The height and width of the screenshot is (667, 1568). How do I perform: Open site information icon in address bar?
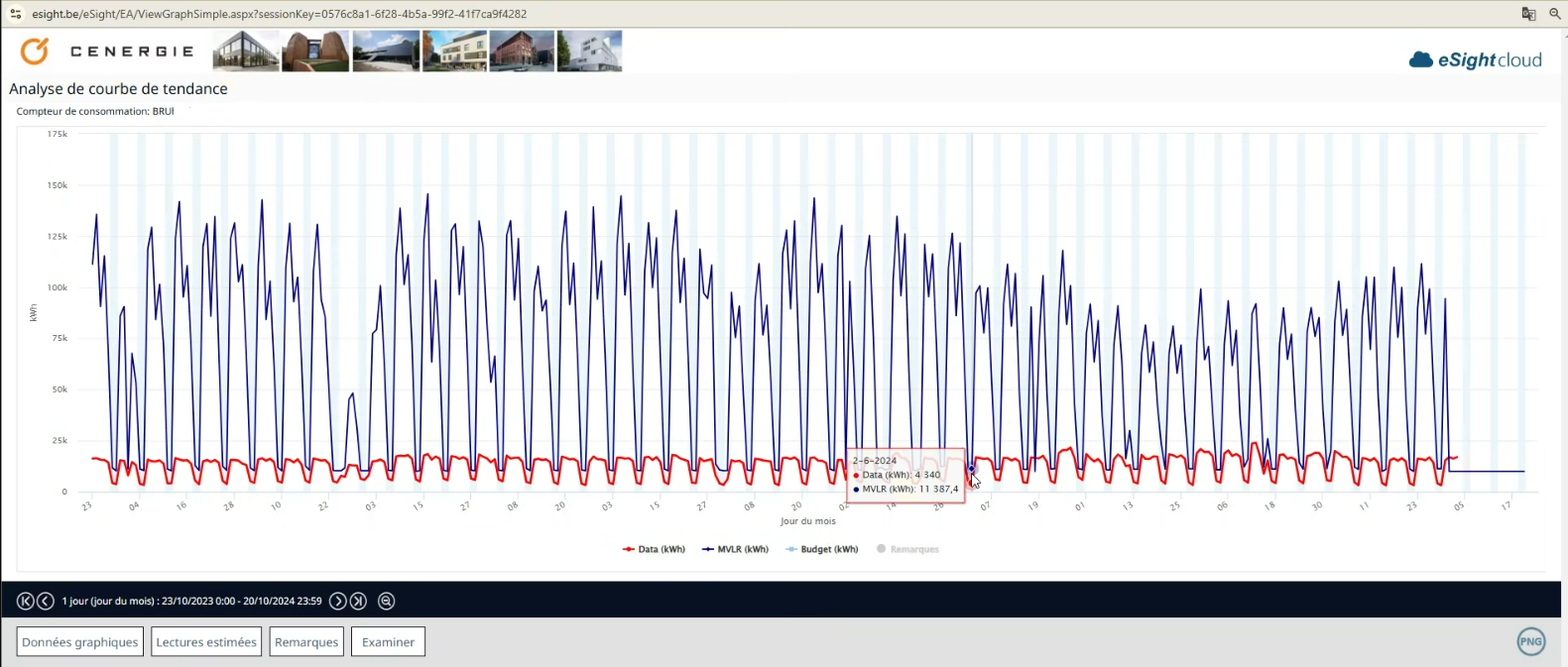15,14
